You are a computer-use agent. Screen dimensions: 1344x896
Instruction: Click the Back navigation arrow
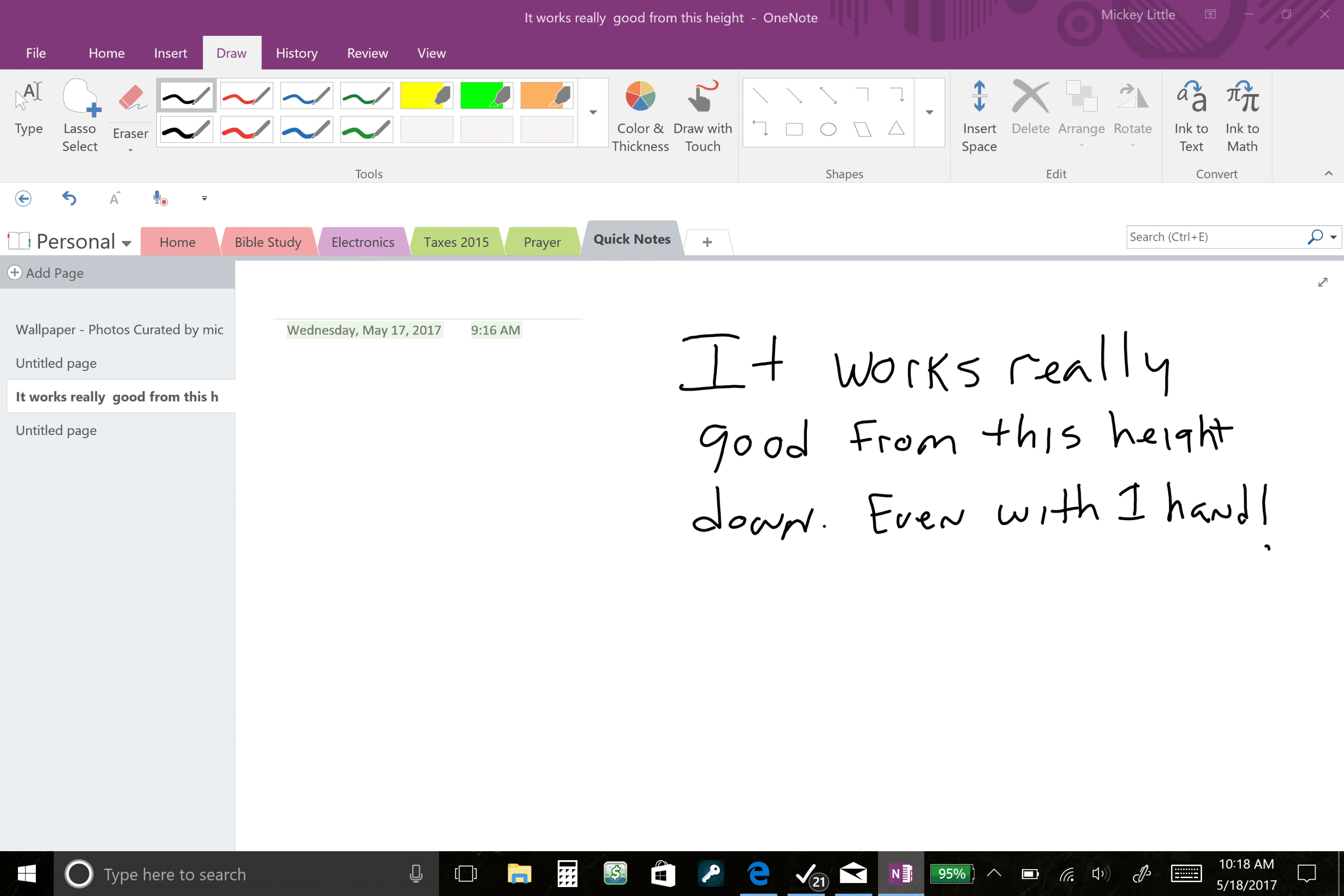[23, 198]
